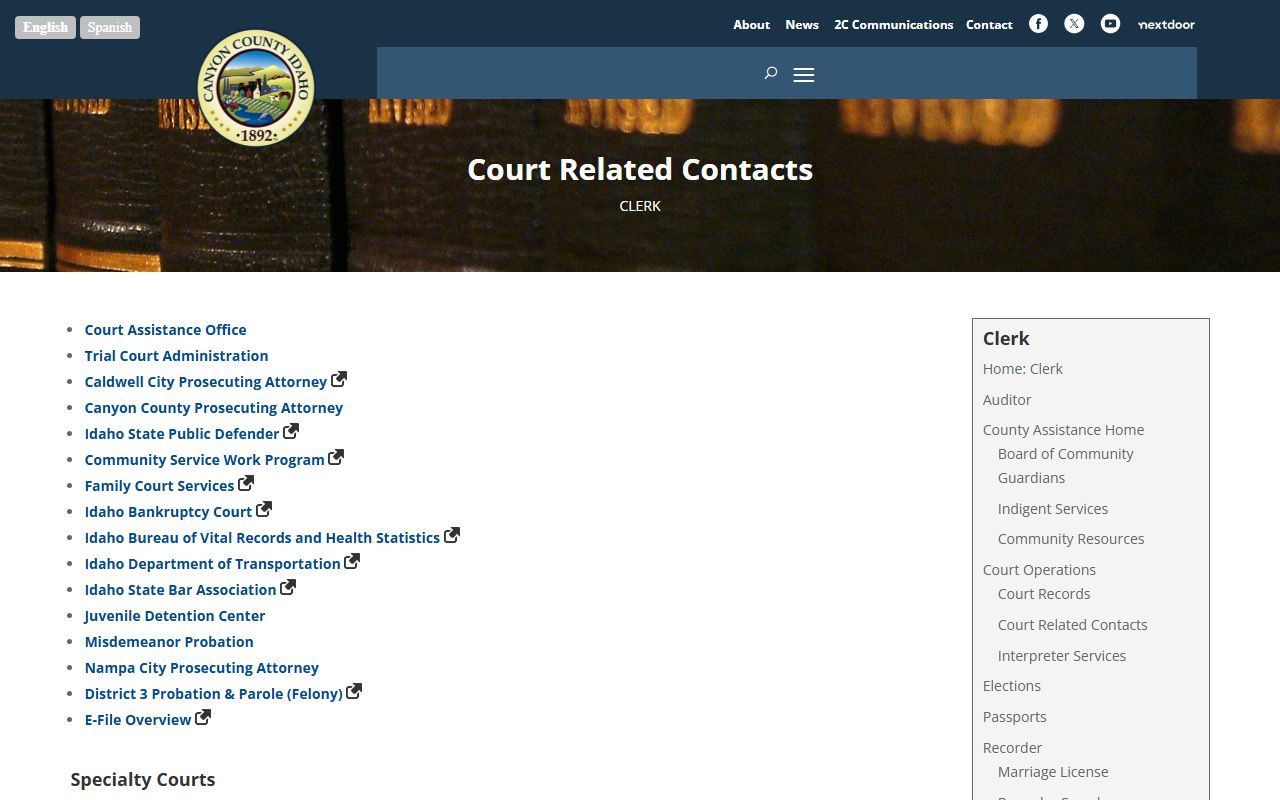Click external link icon beside Vital Records and Health Statistics

pos(452,536)
